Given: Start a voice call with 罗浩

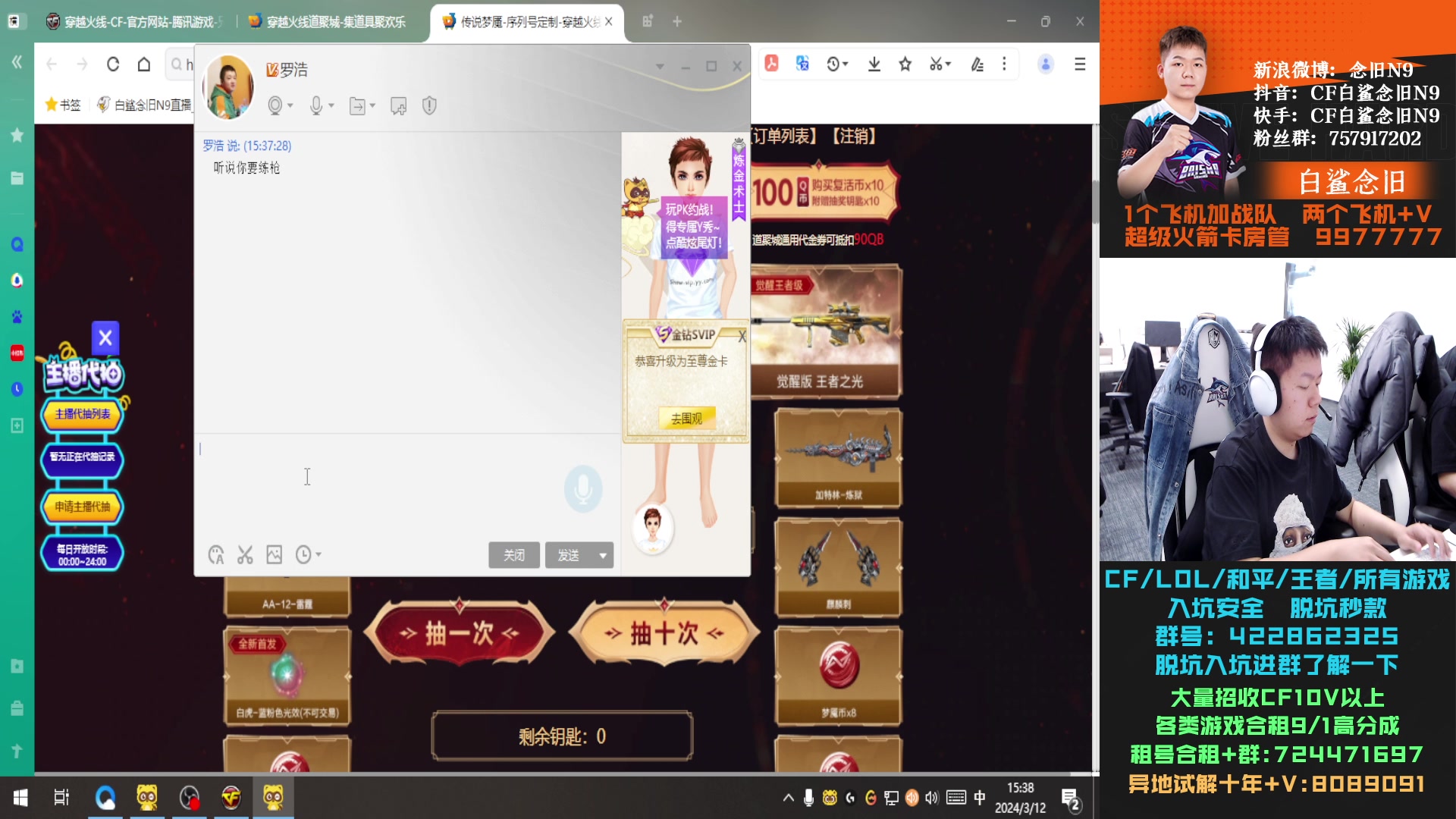Looking at the screenshot, I should [316, 105].
